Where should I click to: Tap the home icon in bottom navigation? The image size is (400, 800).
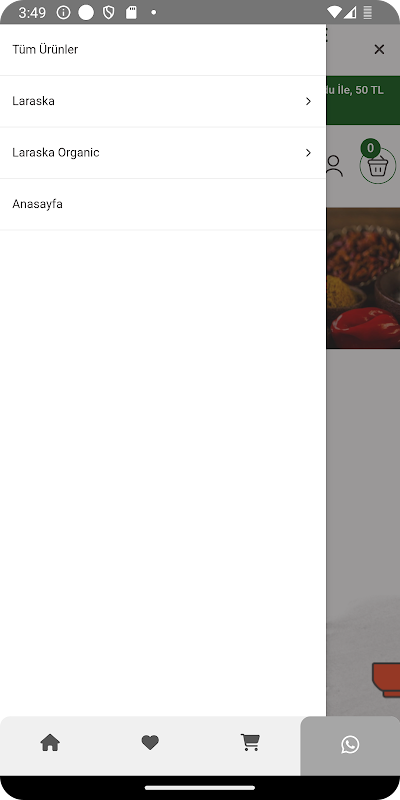50,743
